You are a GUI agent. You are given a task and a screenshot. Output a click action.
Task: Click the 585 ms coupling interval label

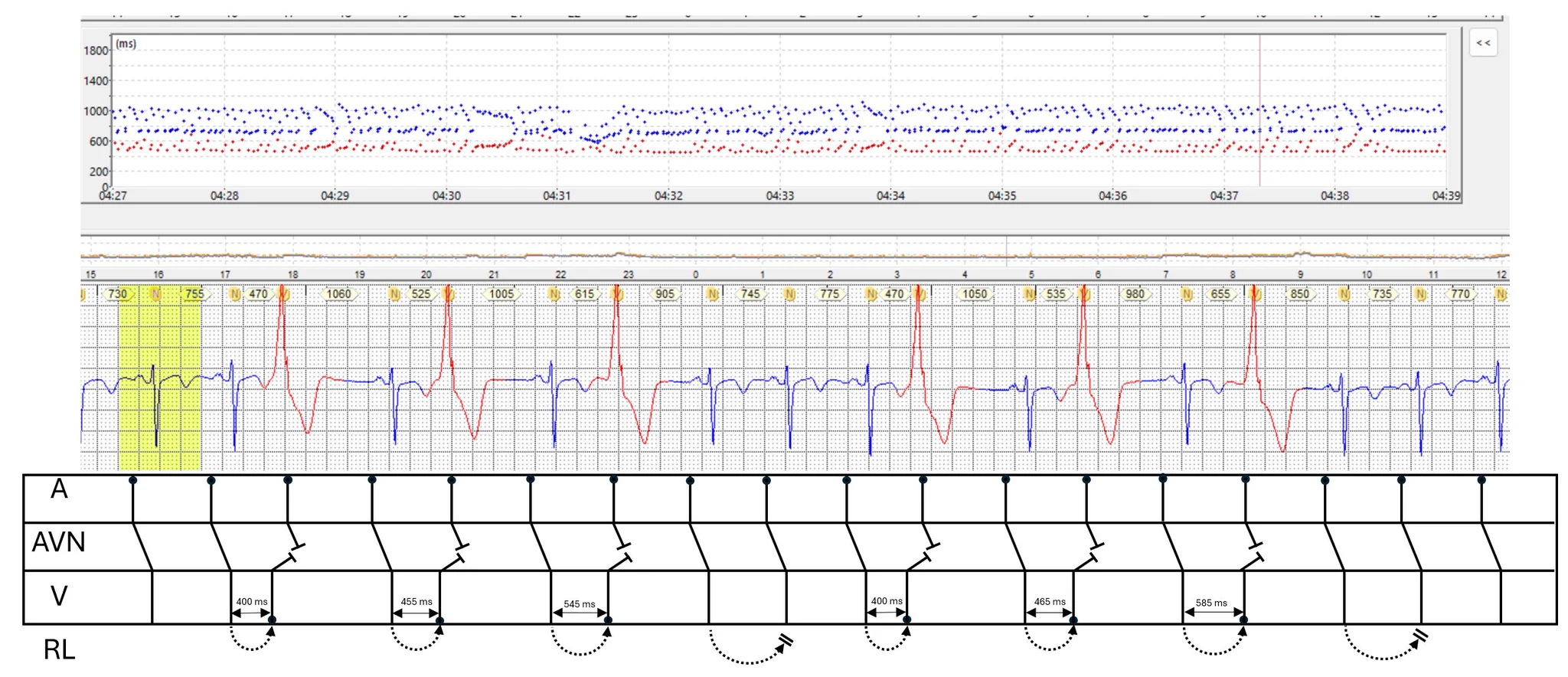1211,603
